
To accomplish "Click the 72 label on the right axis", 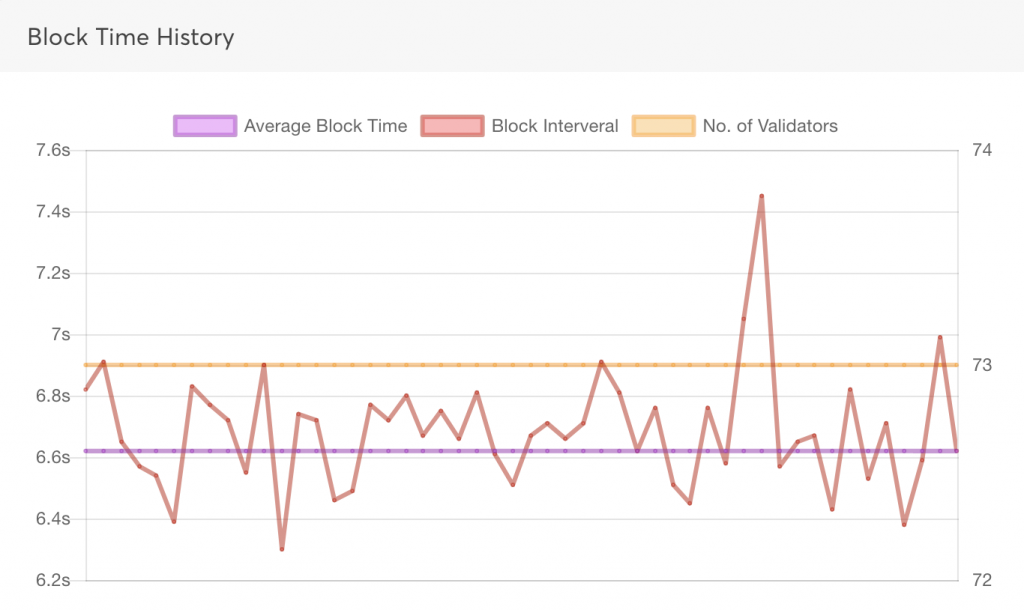I will click(981, 580).
